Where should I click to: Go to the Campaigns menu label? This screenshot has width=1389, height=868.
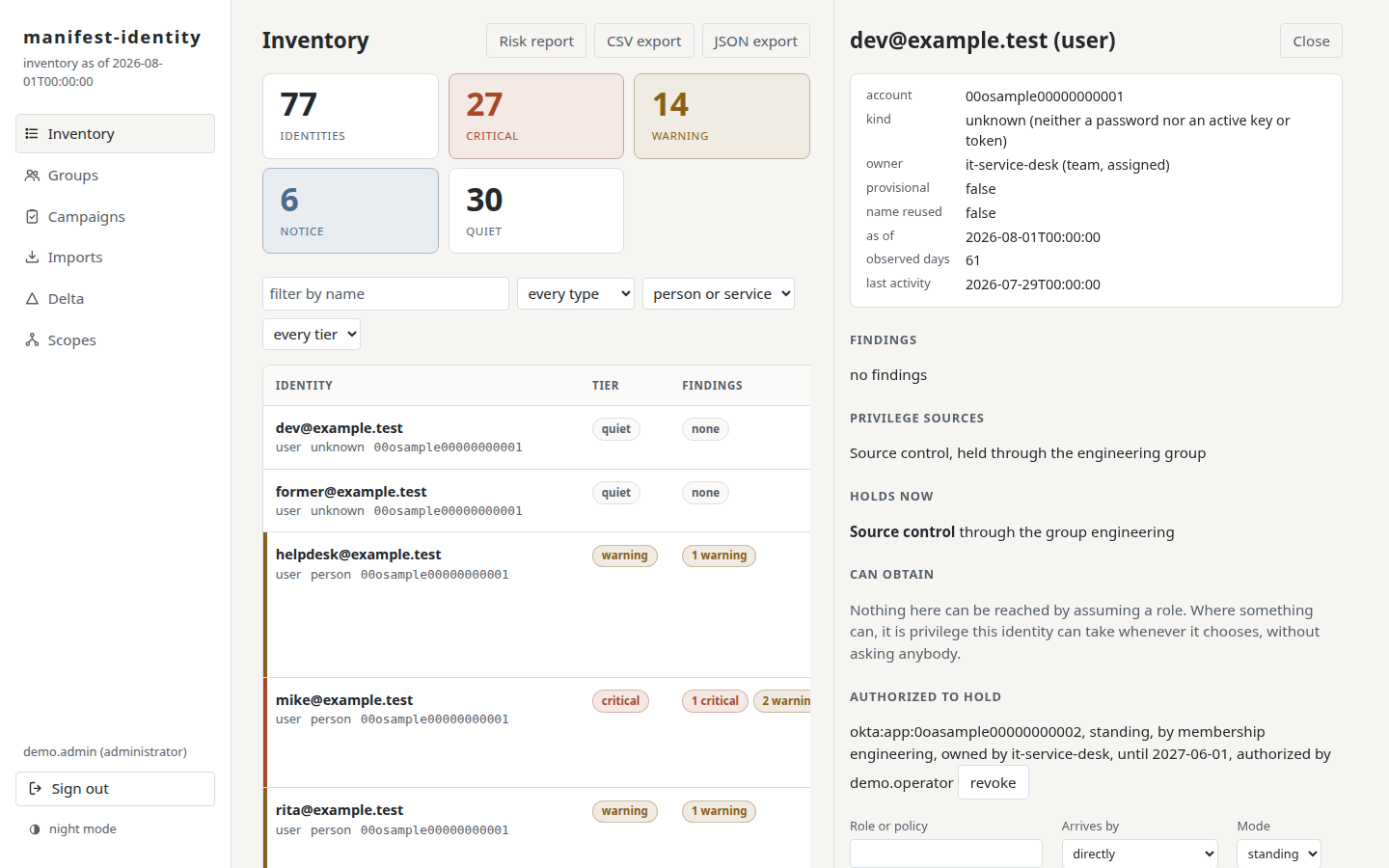point(87,217)
